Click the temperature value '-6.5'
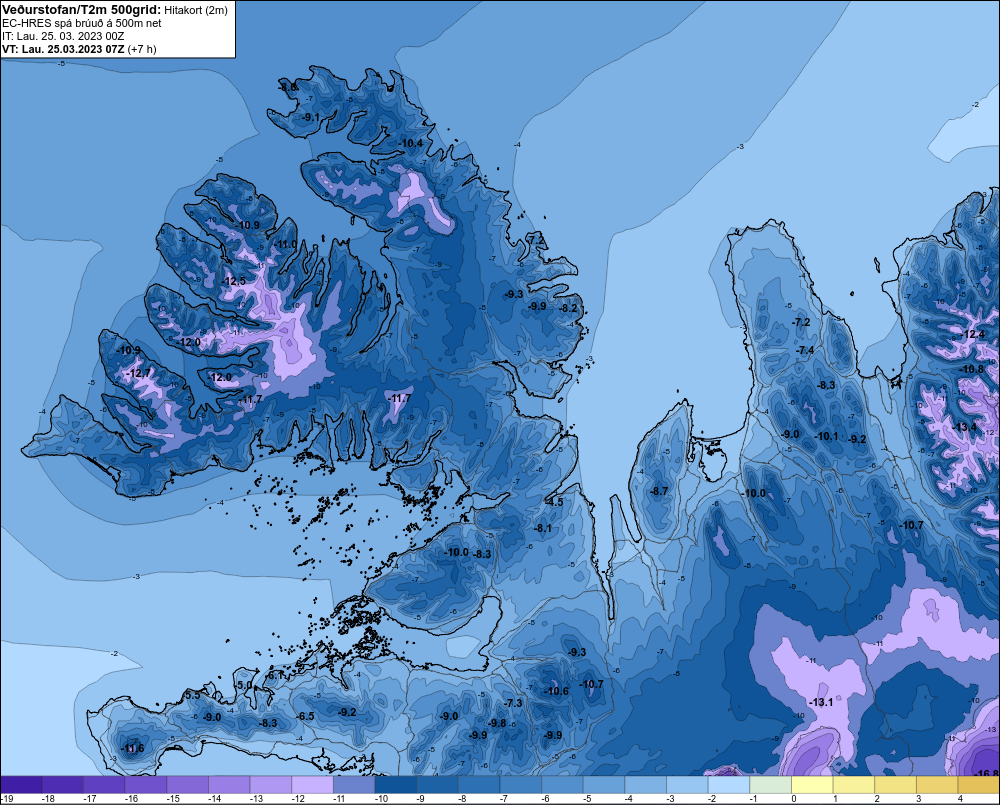The width and height of the screenshot is (1000, 805). tap(305, 716)
